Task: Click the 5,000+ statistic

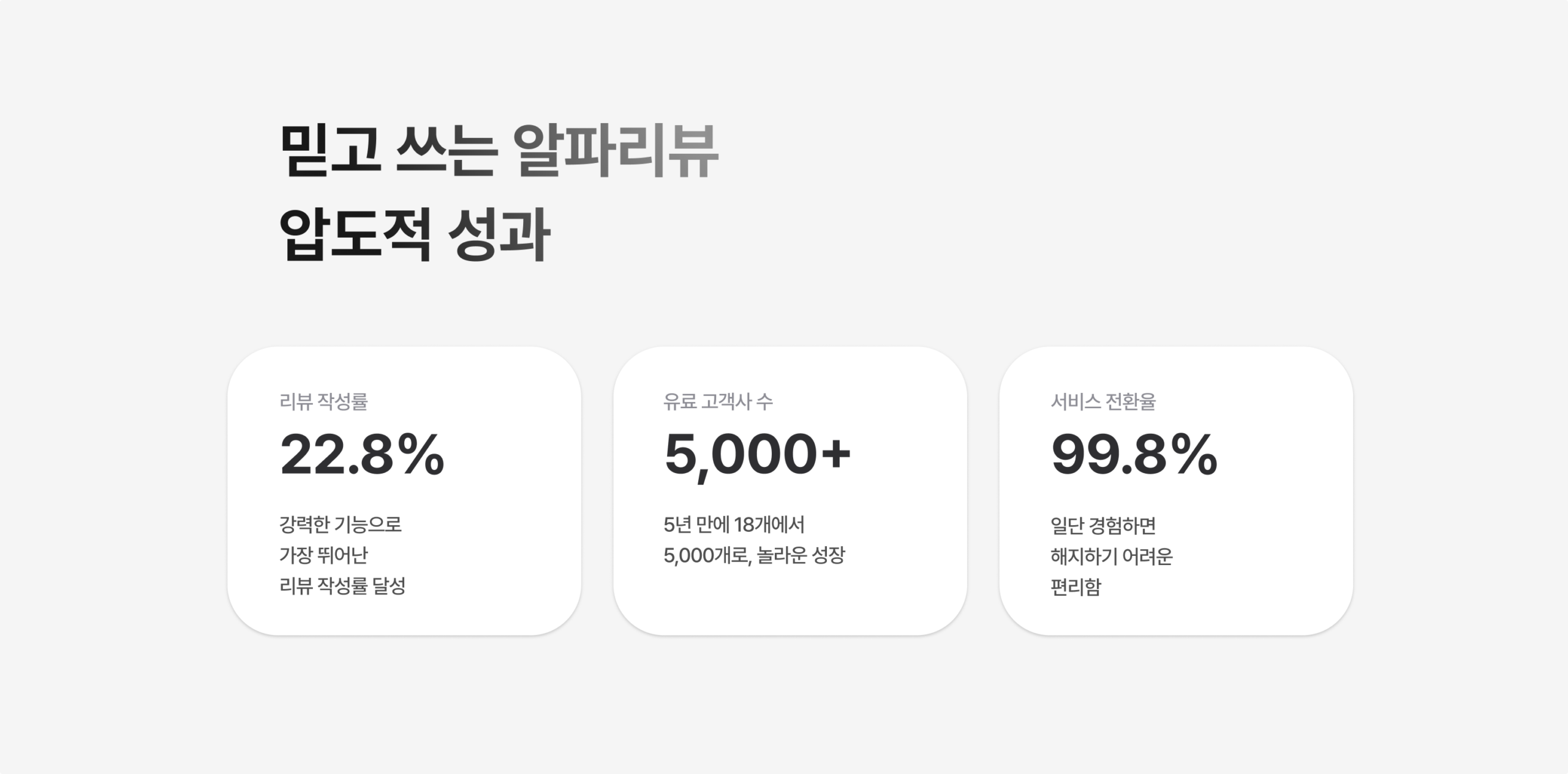Action: 758,455
